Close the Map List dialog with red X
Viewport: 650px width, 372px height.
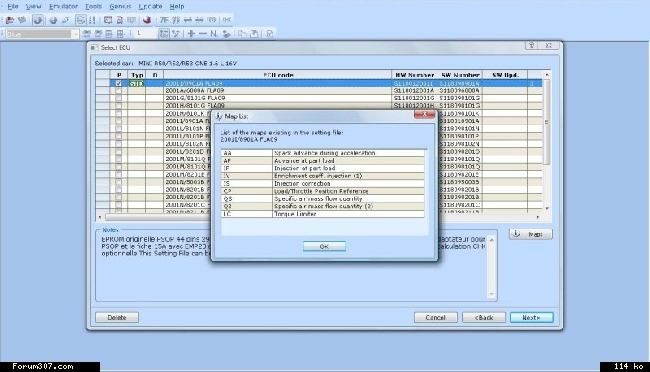pyautogui.click(x=424, y=114)
